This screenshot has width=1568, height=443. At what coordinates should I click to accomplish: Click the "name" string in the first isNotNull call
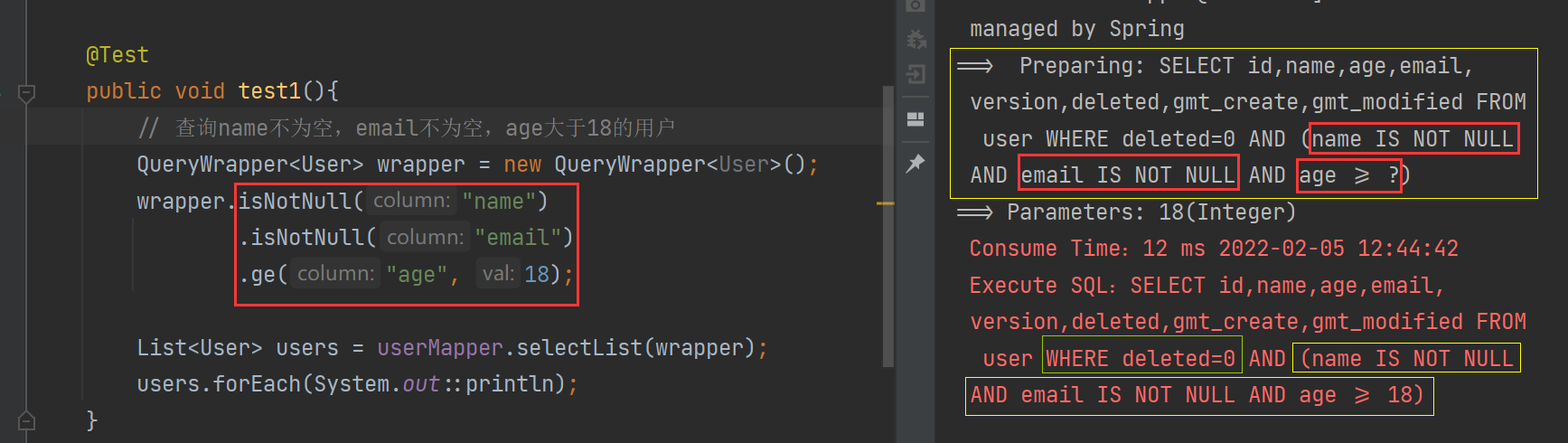coord(499,202)
